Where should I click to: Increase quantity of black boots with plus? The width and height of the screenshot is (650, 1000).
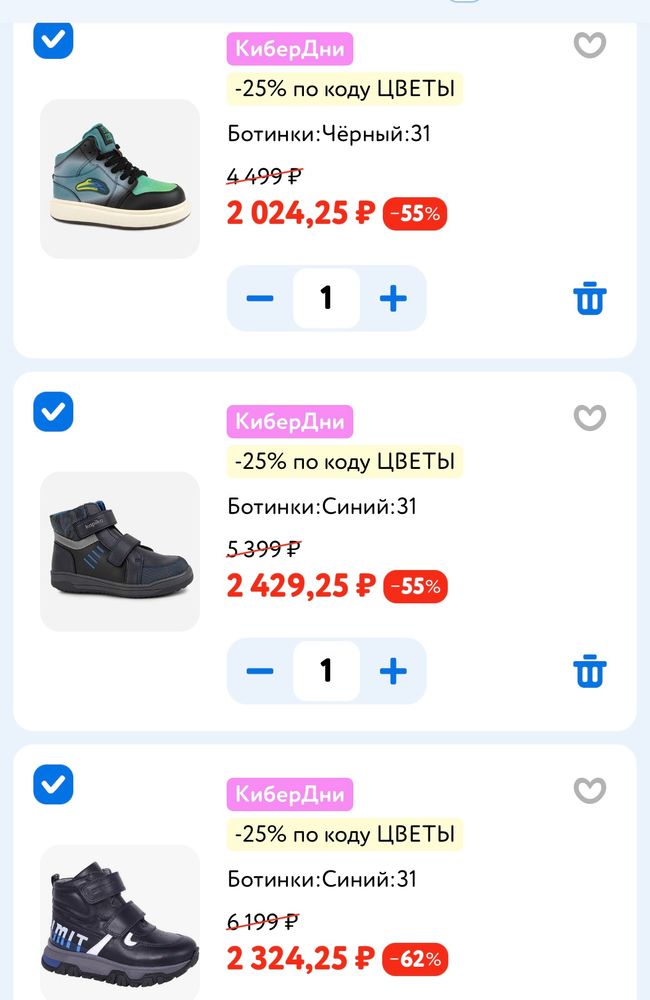[394, 297]
